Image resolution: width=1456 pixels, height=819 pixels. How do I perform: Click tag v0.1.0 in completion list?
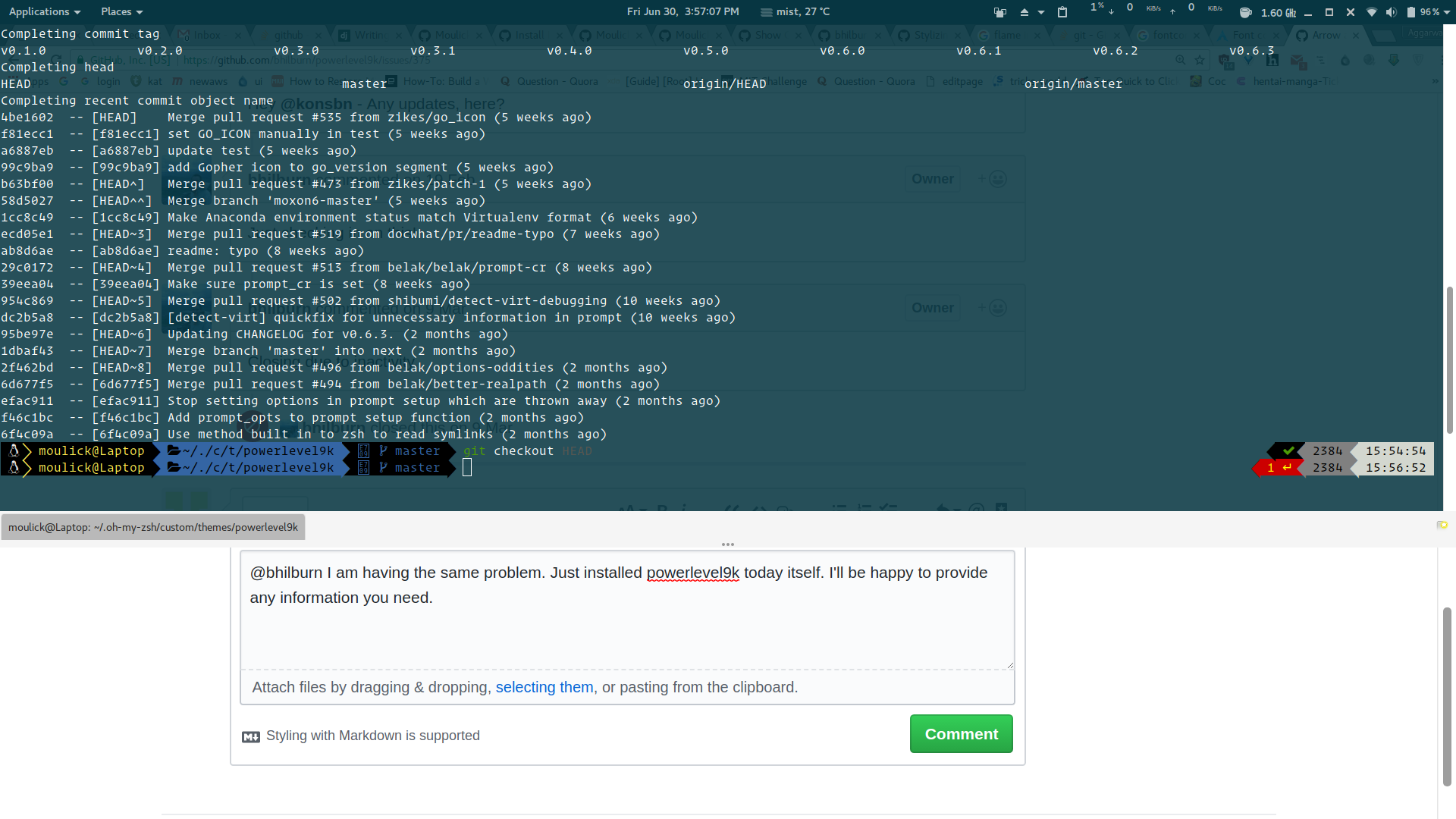[24, 51]
